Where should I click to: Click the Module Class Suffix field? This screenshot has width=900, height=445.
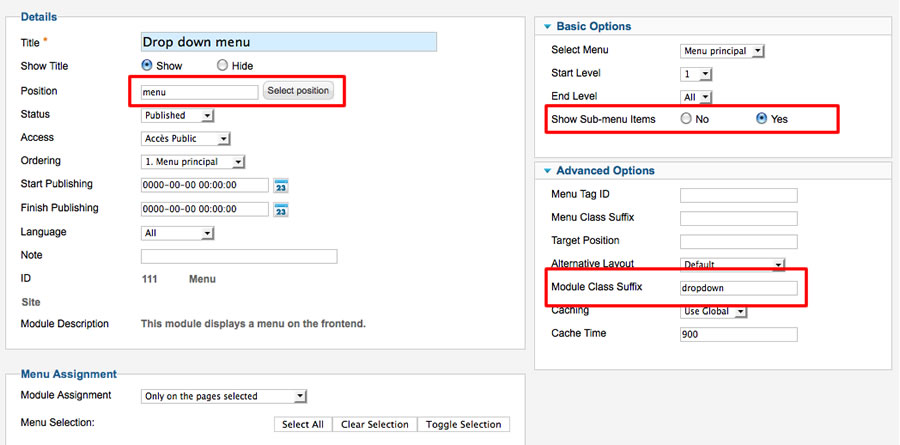pos(739,288)
